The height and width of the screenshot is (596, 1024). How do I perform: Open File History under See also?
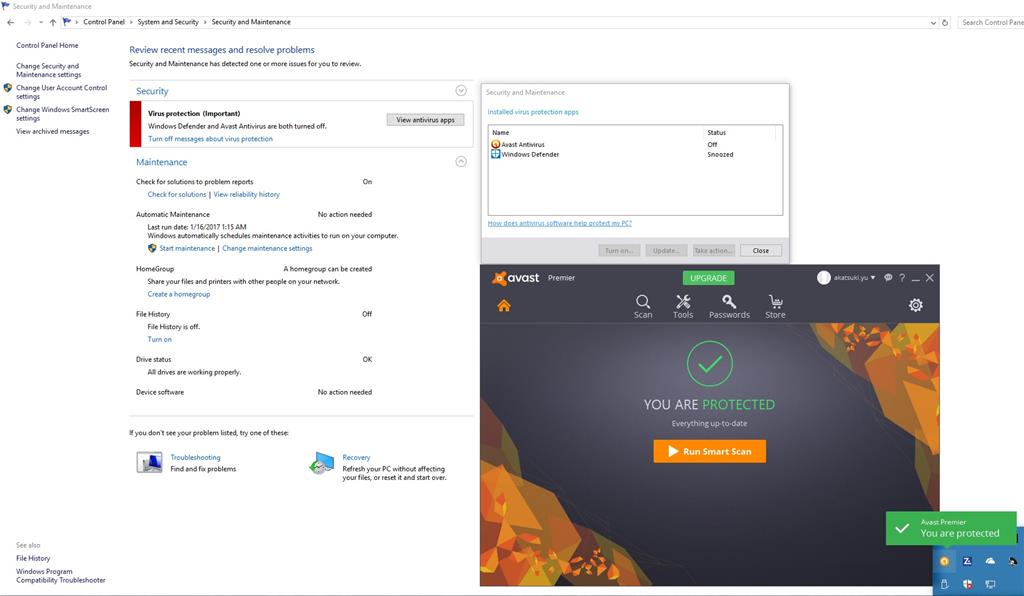pos(33,558)
